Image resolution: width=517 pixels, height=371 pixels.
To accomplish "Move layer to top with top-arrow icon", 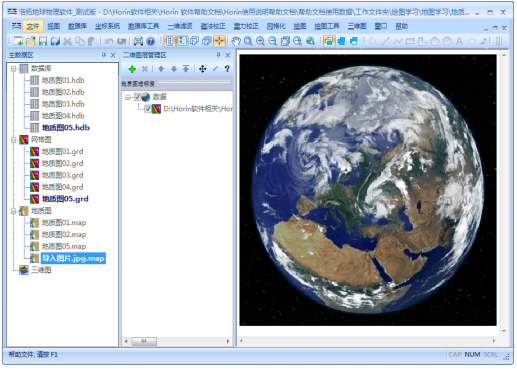I will (186, 69).
